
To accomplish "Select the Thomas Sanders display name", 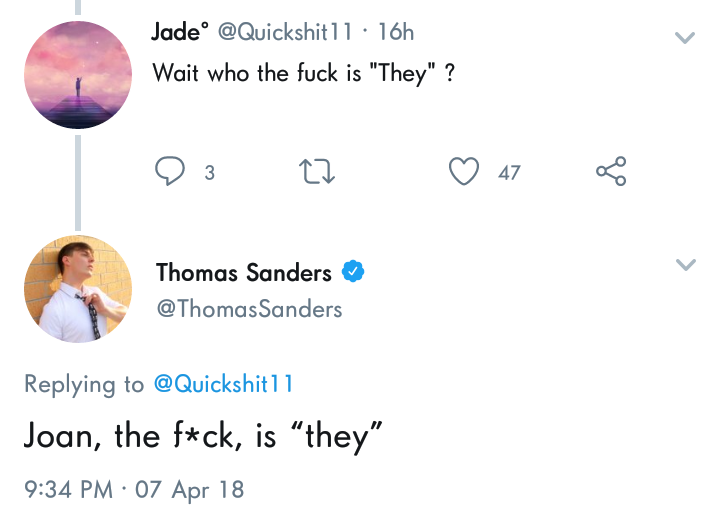I will (243, 272).
